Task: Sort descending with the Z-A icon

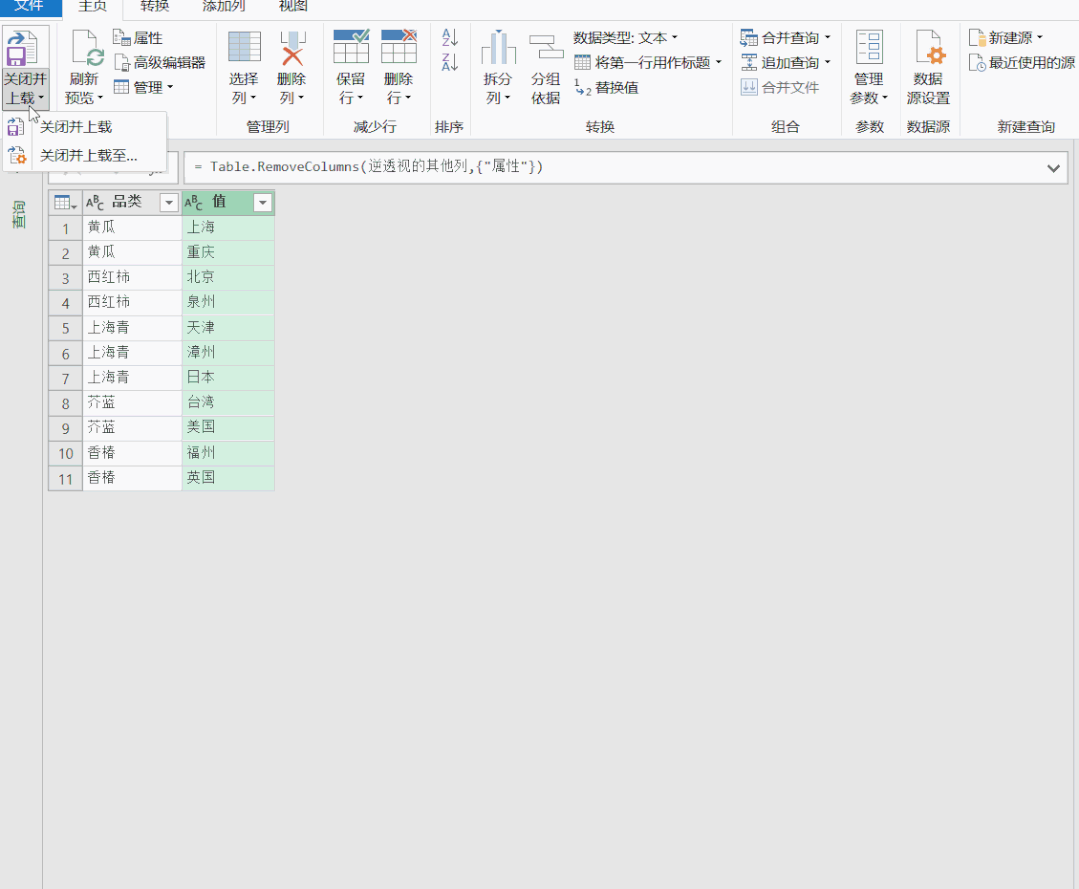Action: click(x=449, y=62)
